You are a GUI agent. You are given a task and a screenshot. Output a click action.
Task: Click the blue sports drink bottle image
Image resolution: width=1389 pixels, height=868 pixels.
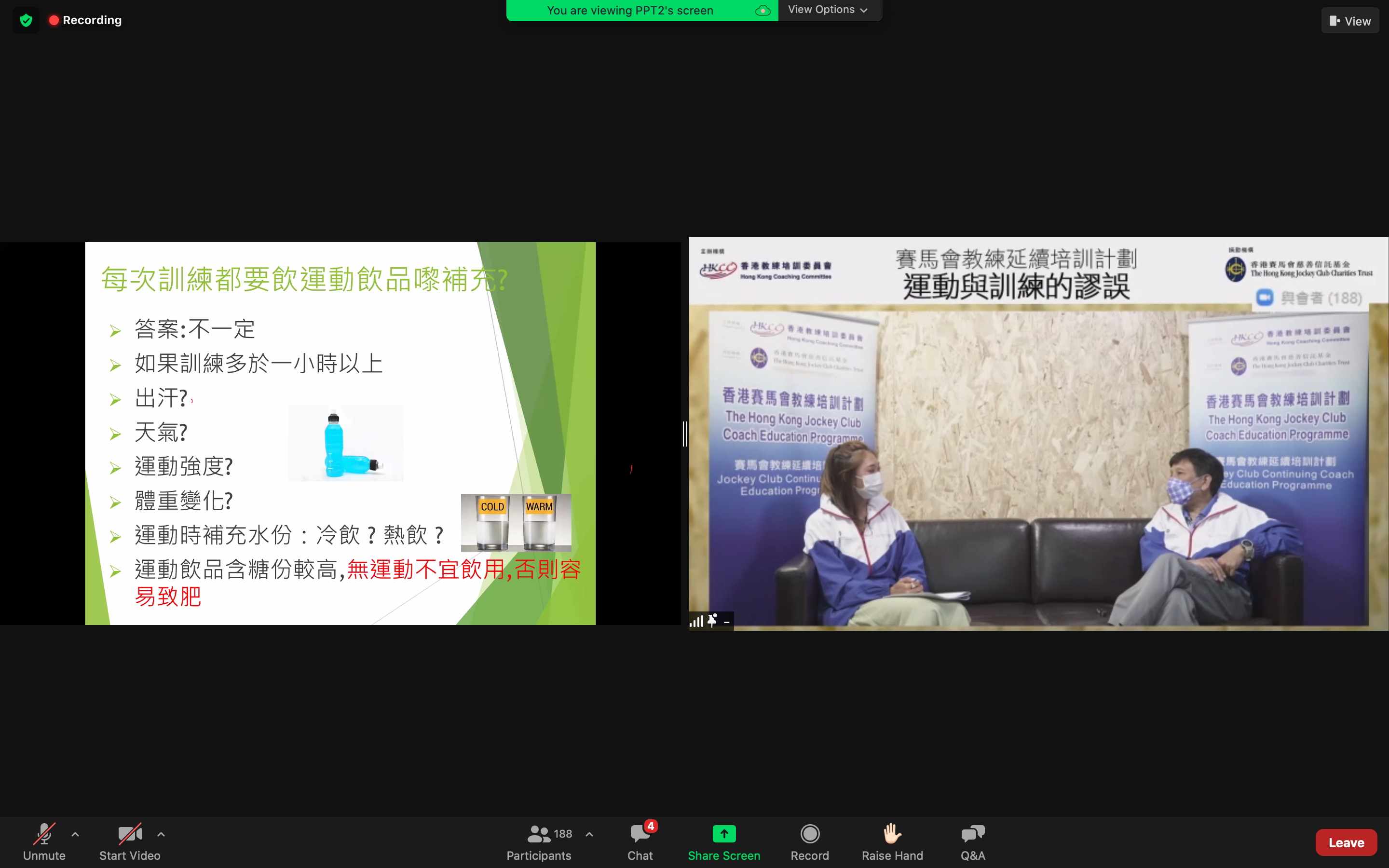point(345,443)
